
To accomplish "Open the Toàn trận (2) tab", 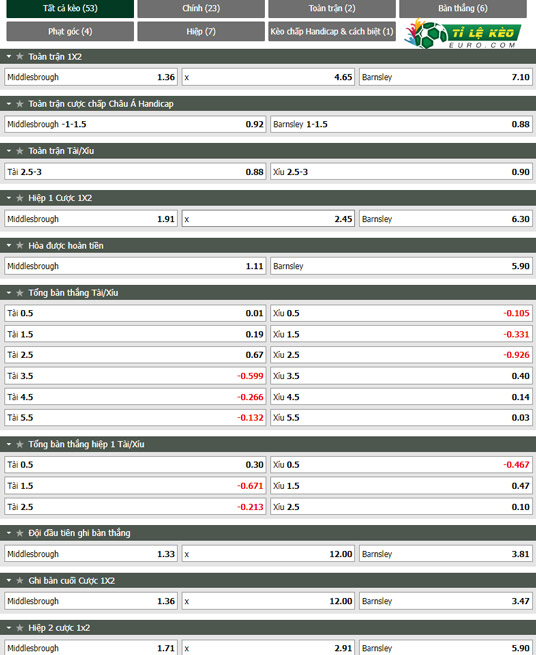I will pyautogui.click(x=332, y=8).
